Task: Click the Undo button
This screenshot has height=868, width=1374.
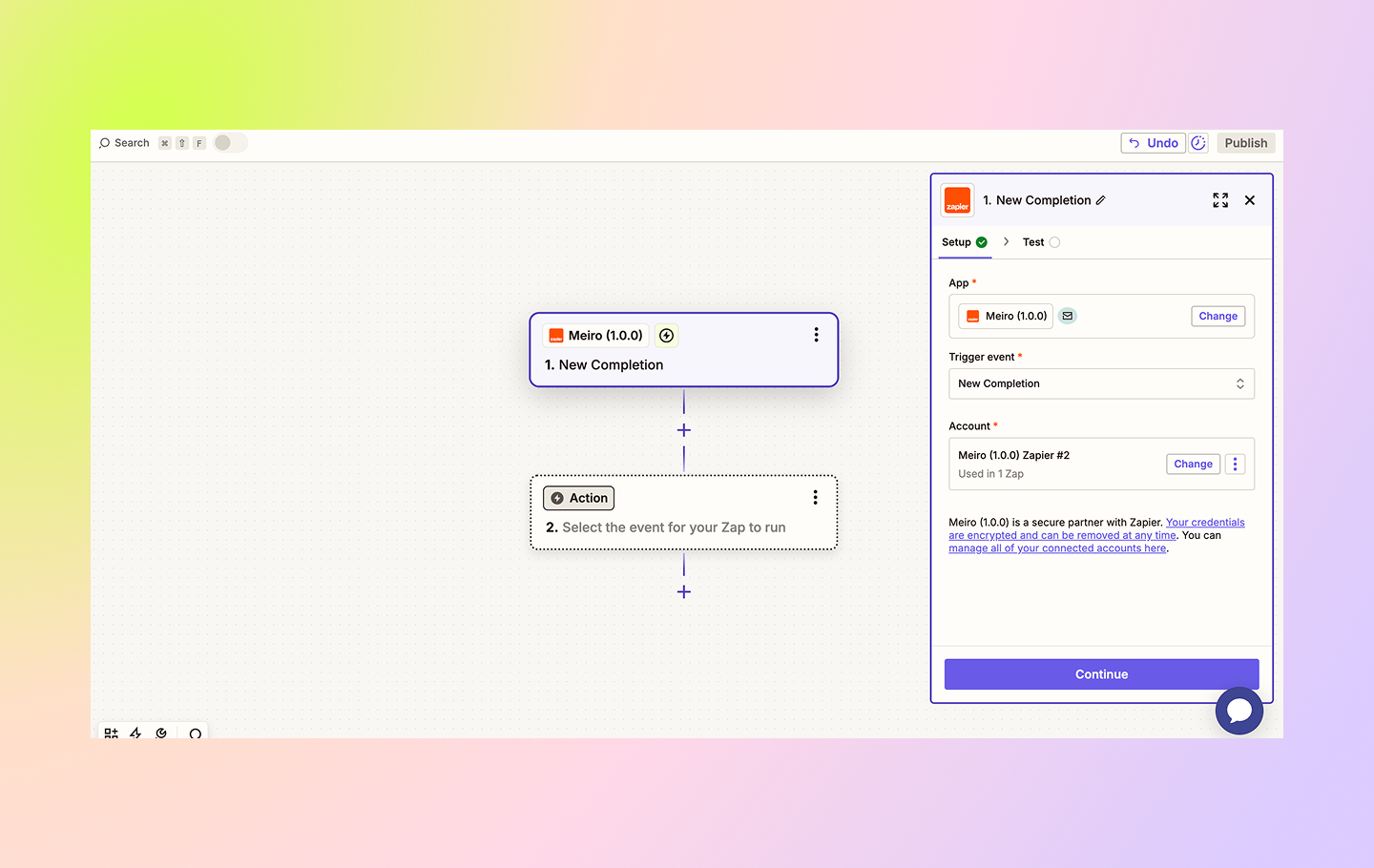Action: pos(1153,143)
